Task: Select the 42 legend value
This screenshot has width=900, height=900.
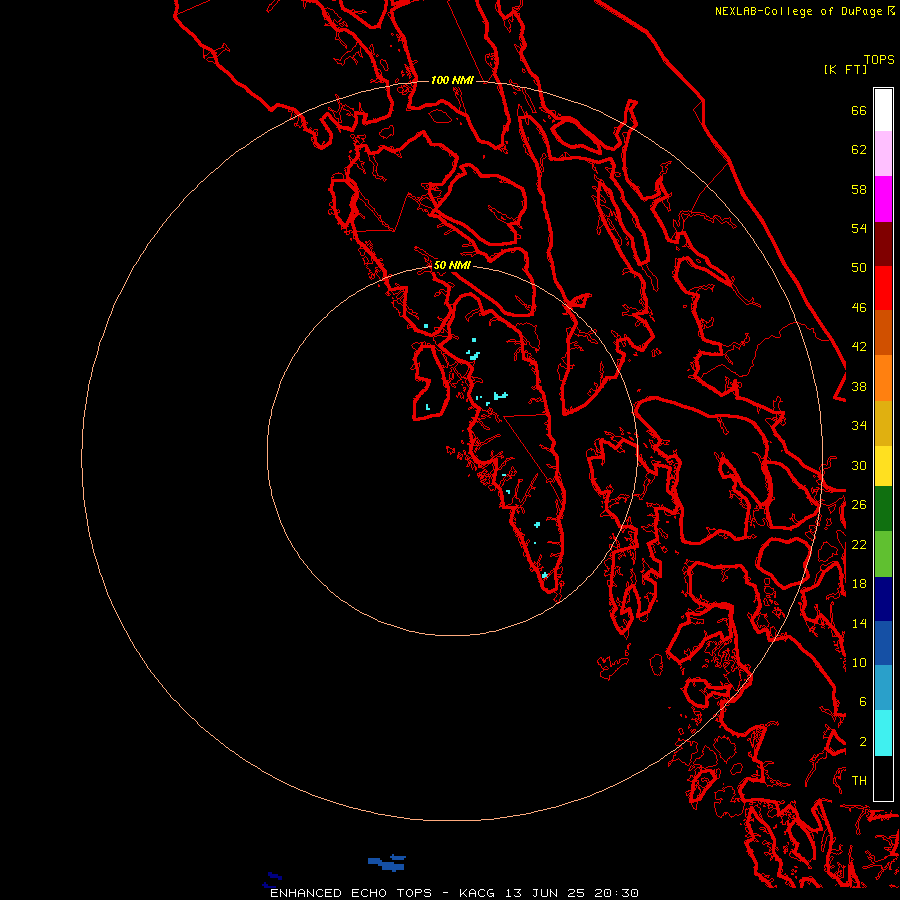Action: [x=859, y=347]
